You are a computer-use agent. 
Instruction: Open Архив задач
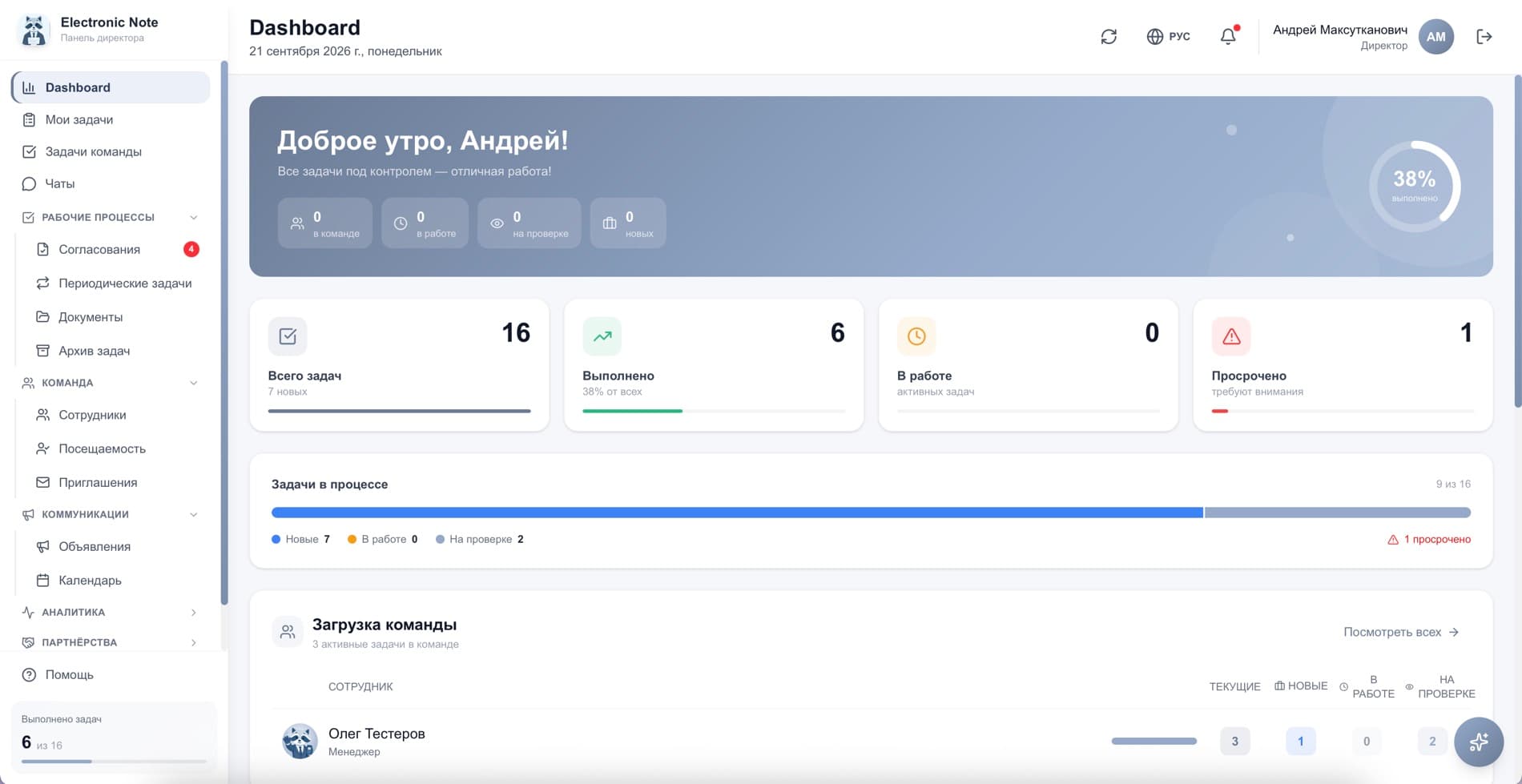(x=117, y=350)
